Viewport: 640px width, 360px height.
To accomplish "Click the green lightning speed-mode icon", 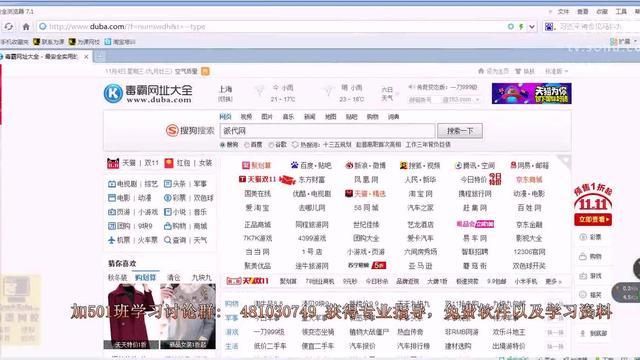I will point(521,27).
